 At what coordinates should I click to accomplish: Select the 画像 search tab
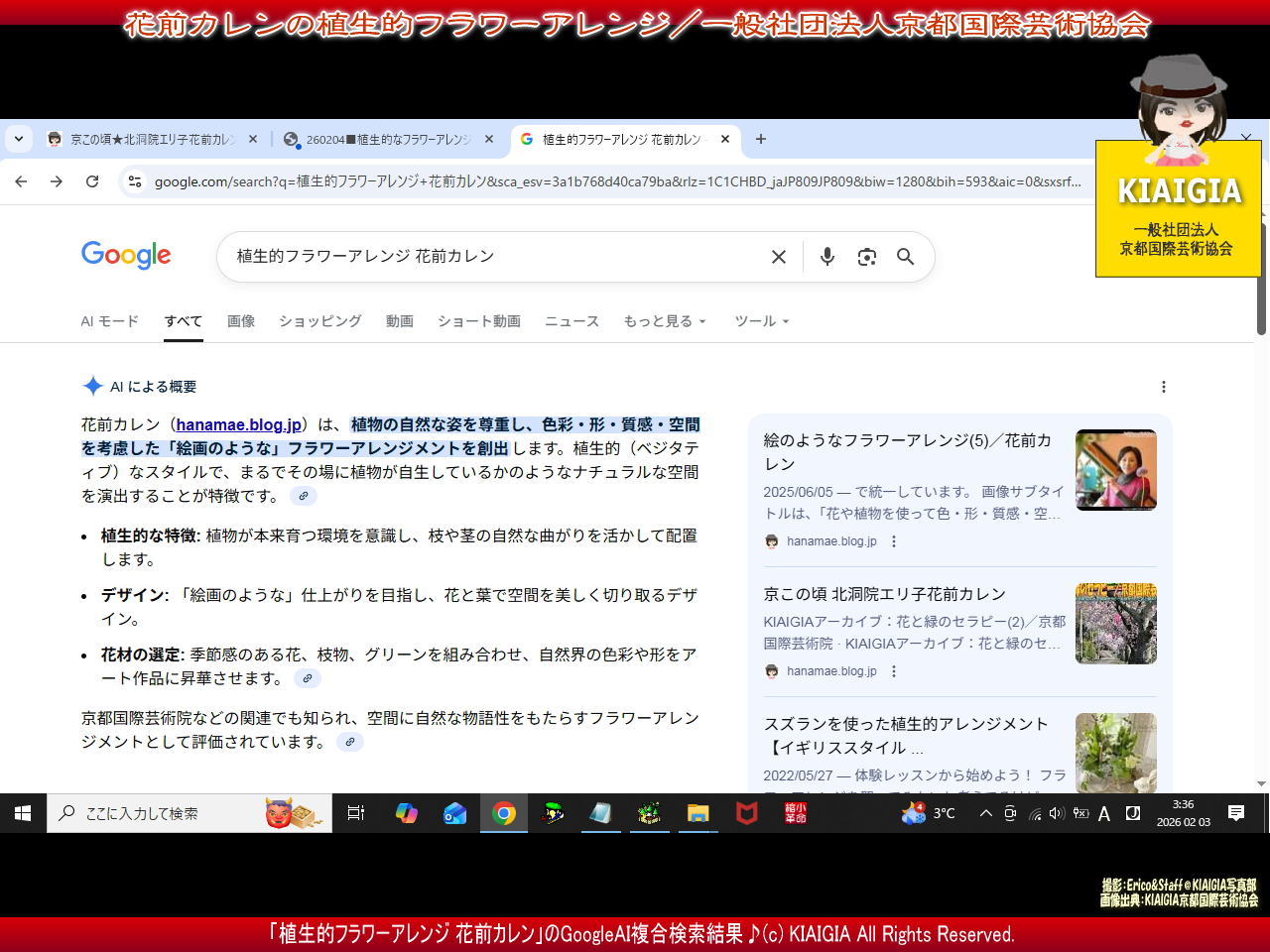241,321
